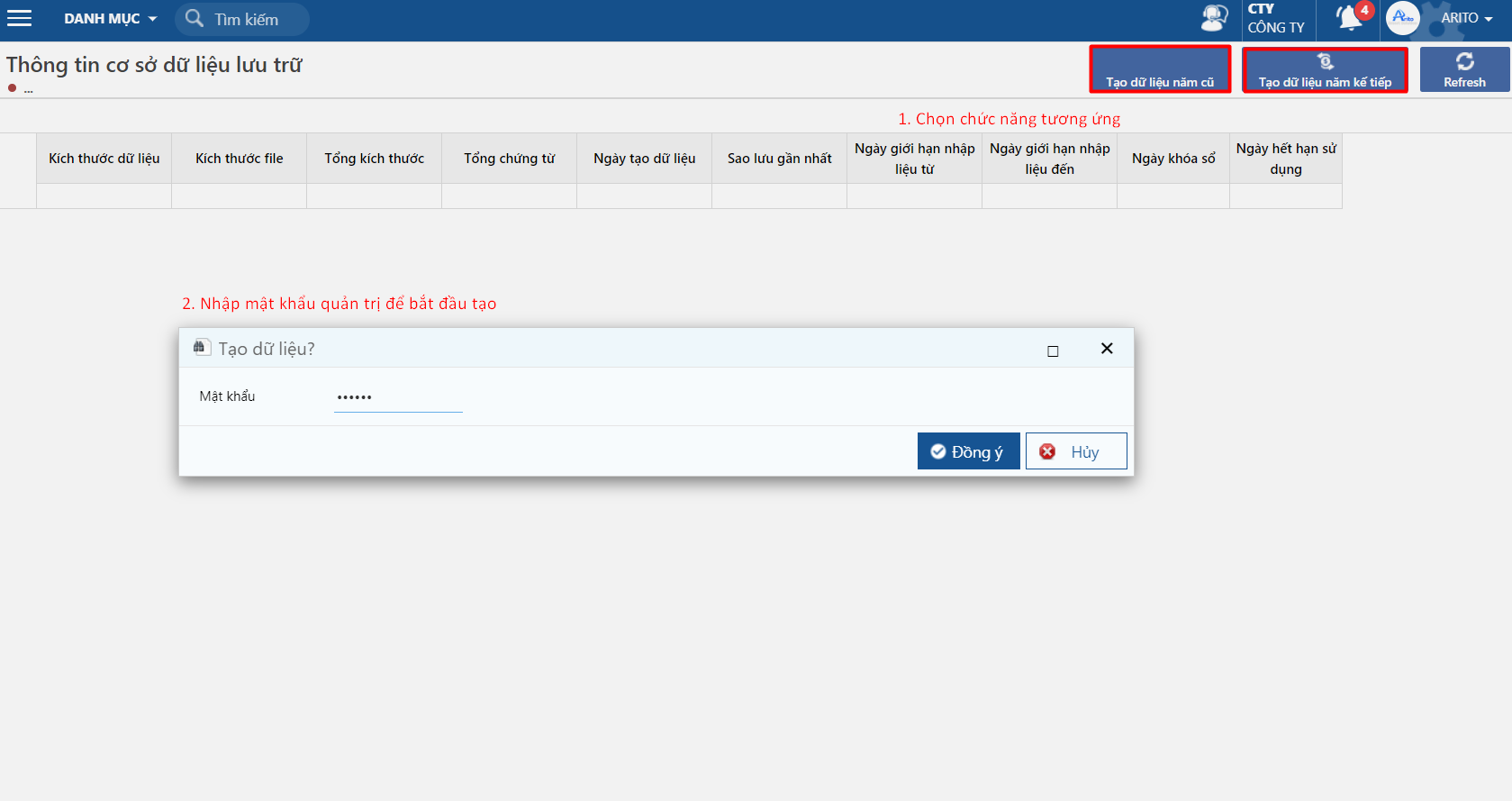Click the Tổng chứng từ column header
The width and height of the screenshot is (1512, 801).
point(510,159)
